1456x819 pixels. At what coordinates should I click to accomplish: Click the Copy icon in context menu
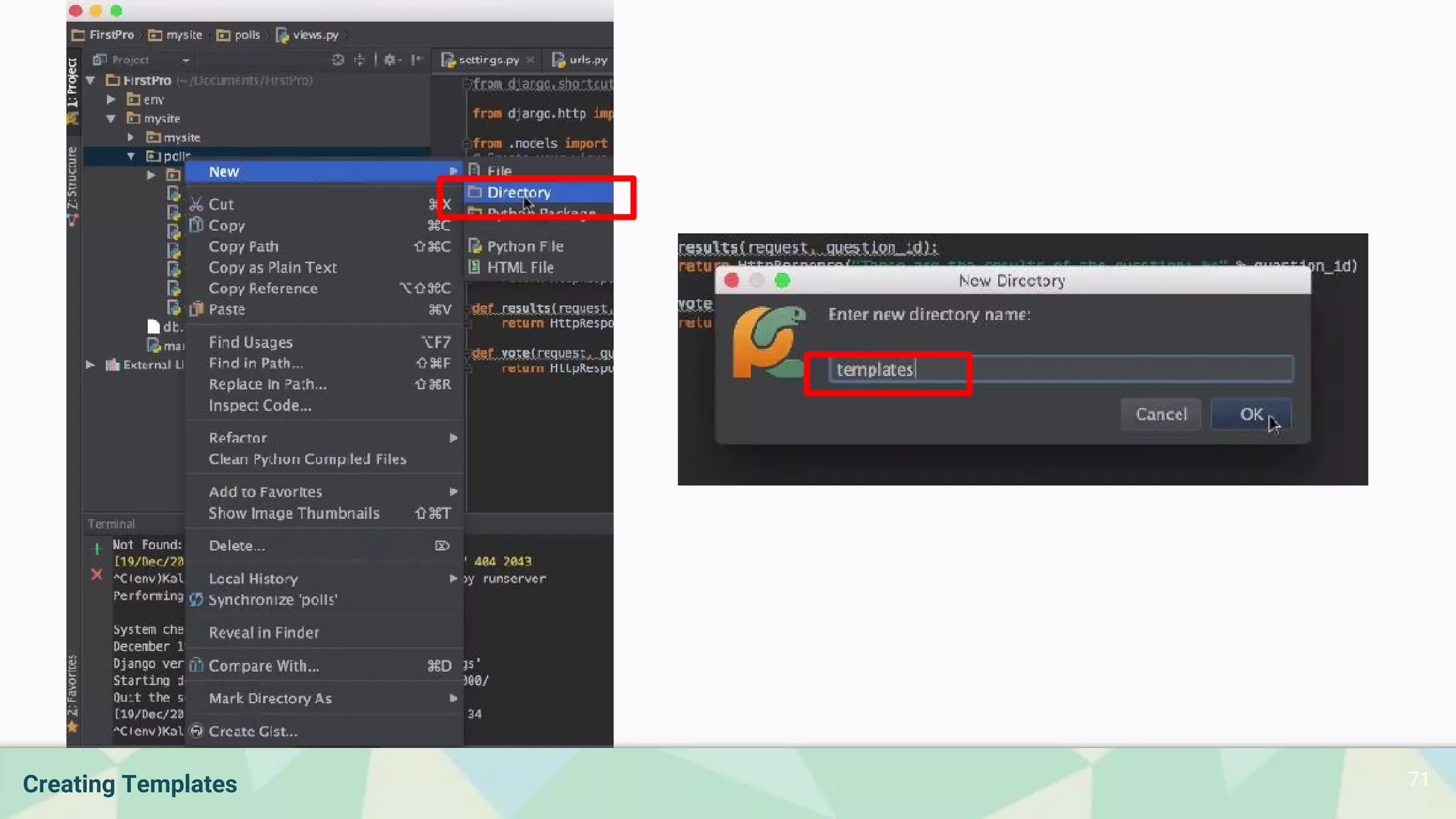[196, 225]
